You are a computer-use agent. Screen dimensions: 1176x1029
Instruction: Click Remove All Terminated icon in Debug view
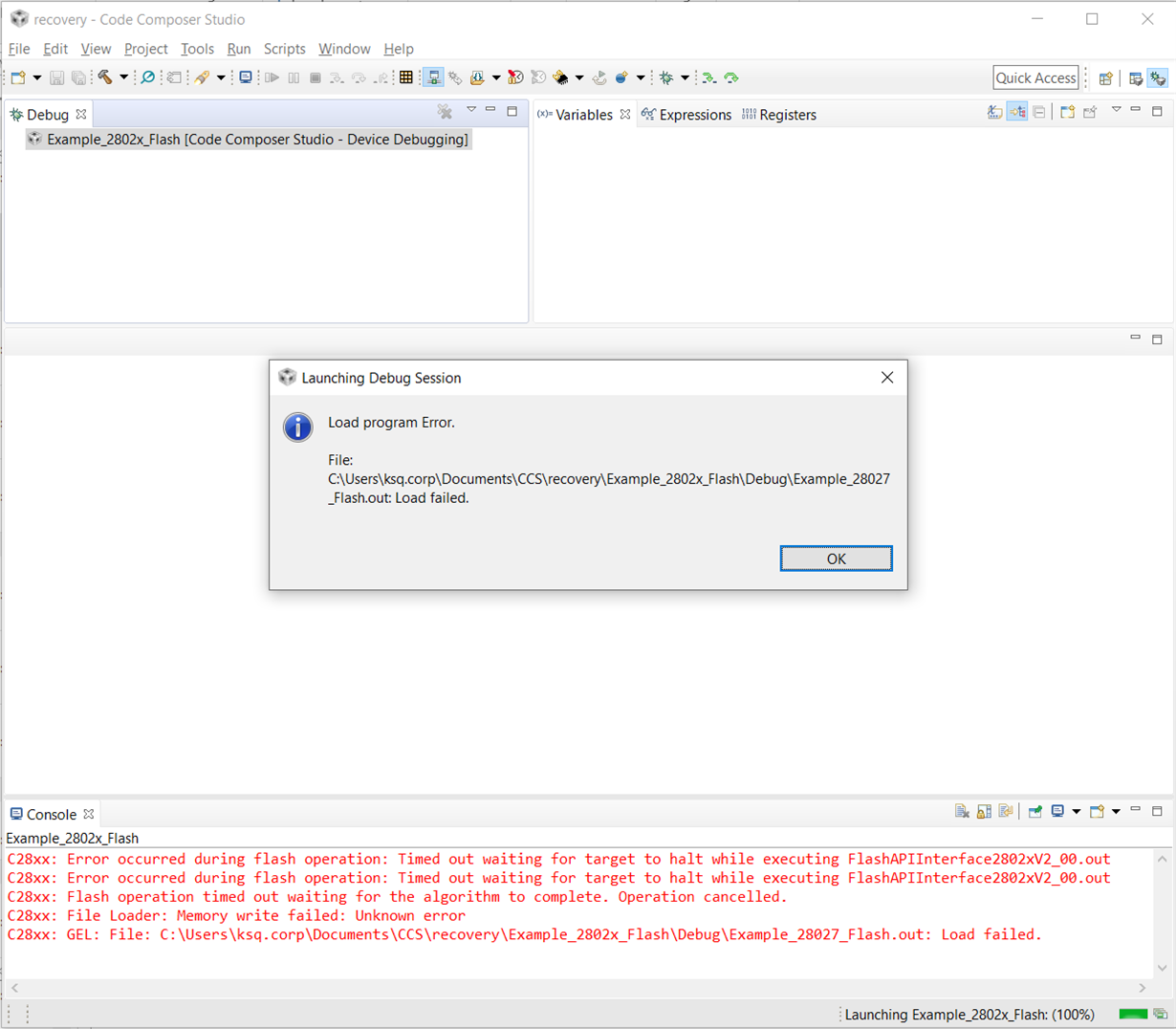pyautogui.click(x=445, y=112)
